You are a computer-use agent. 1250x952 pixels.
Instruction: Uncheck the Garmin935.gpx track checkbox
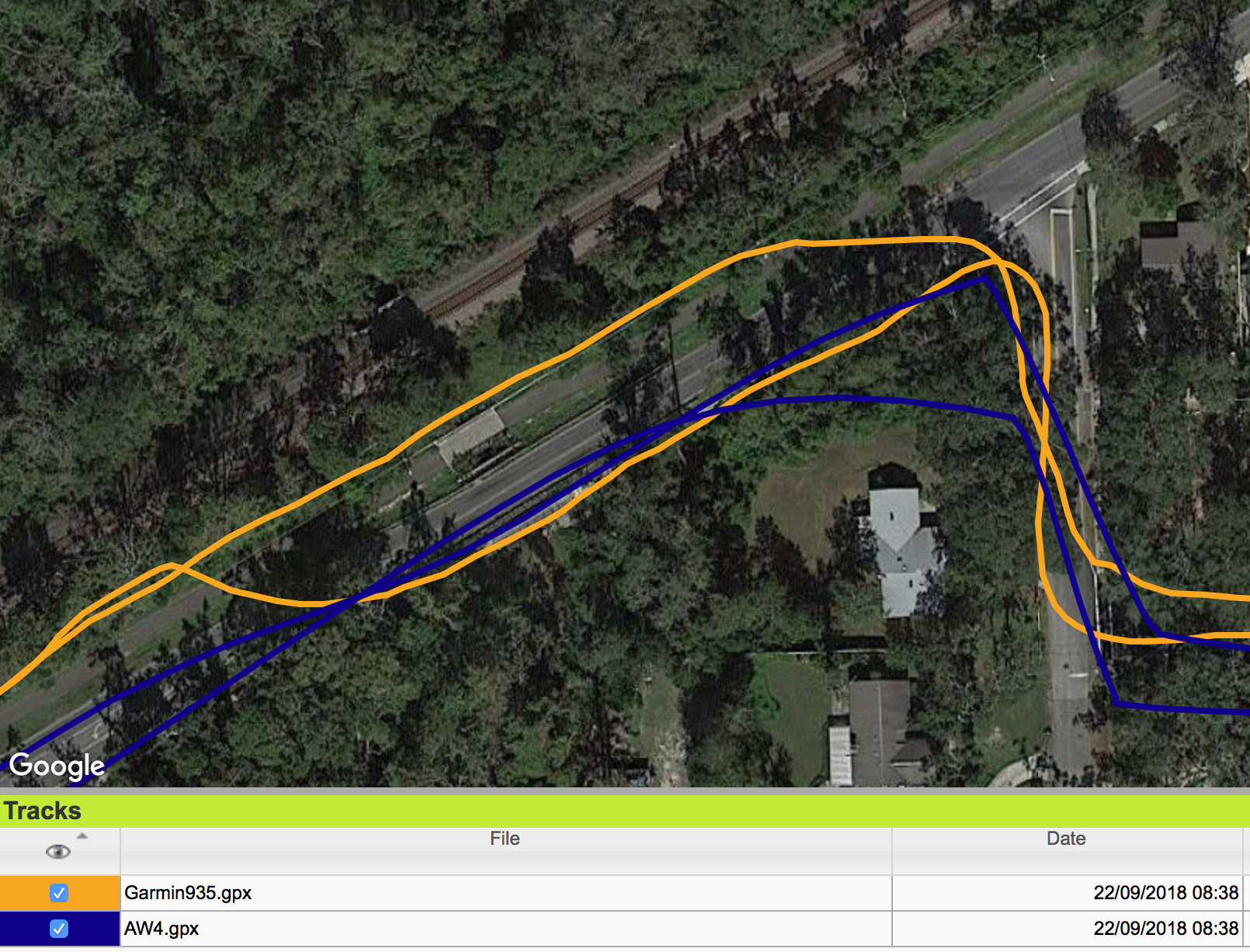click(59, 893)
